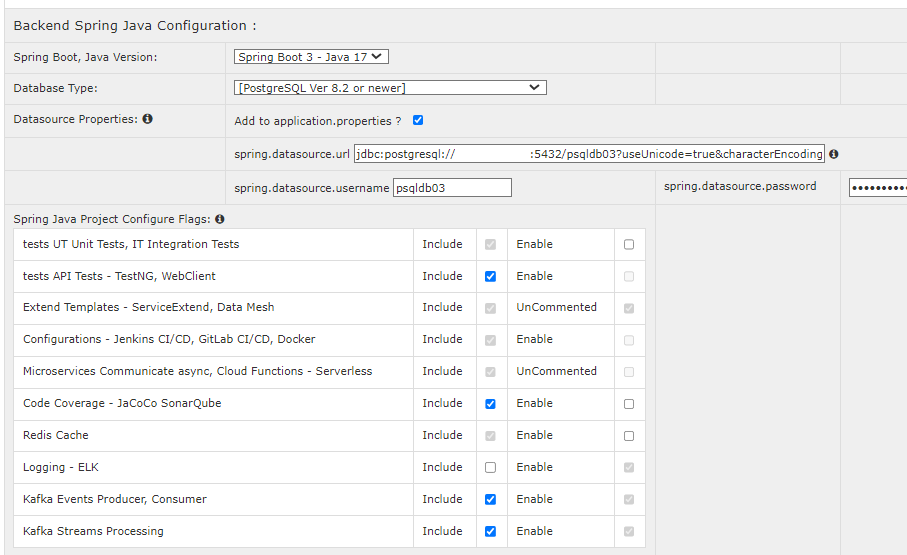Click Enable checkbox for Configurations Jenkins row
The width and height of the screenshot is (907, 555).
click(x=629, y=340)
